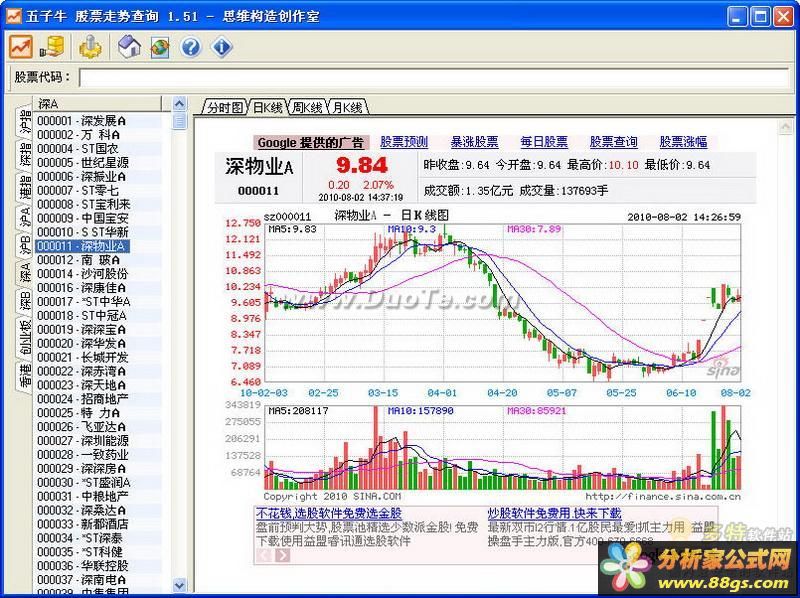Open help via the question mark icon
800x598 pixels.
191,47
